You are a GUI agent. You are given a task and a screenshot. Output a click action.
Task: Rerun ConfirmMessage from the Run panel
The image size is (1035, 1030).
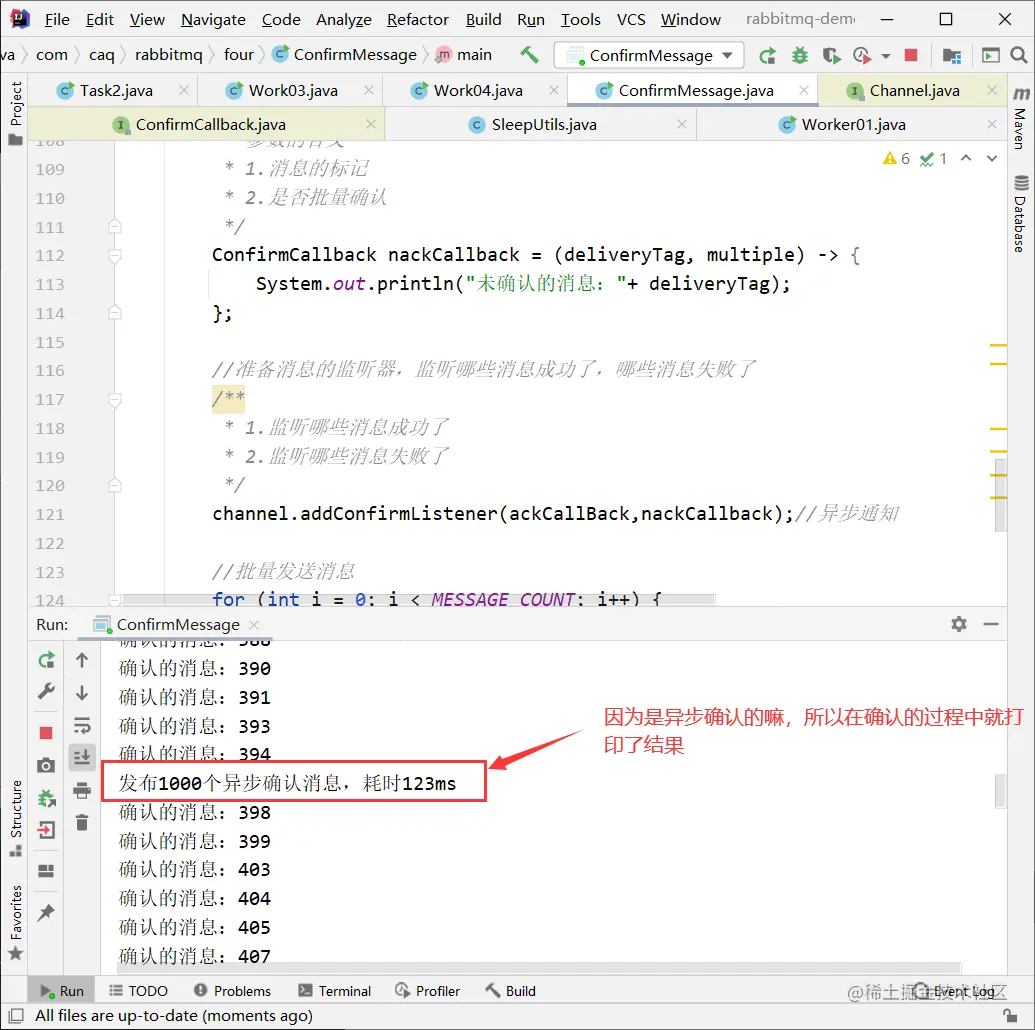click(44, 660)
